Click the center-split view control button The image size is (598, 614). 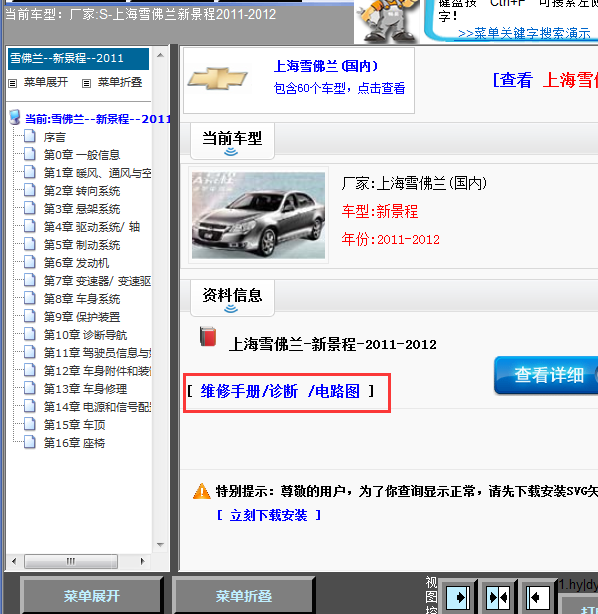coord(498,598)
